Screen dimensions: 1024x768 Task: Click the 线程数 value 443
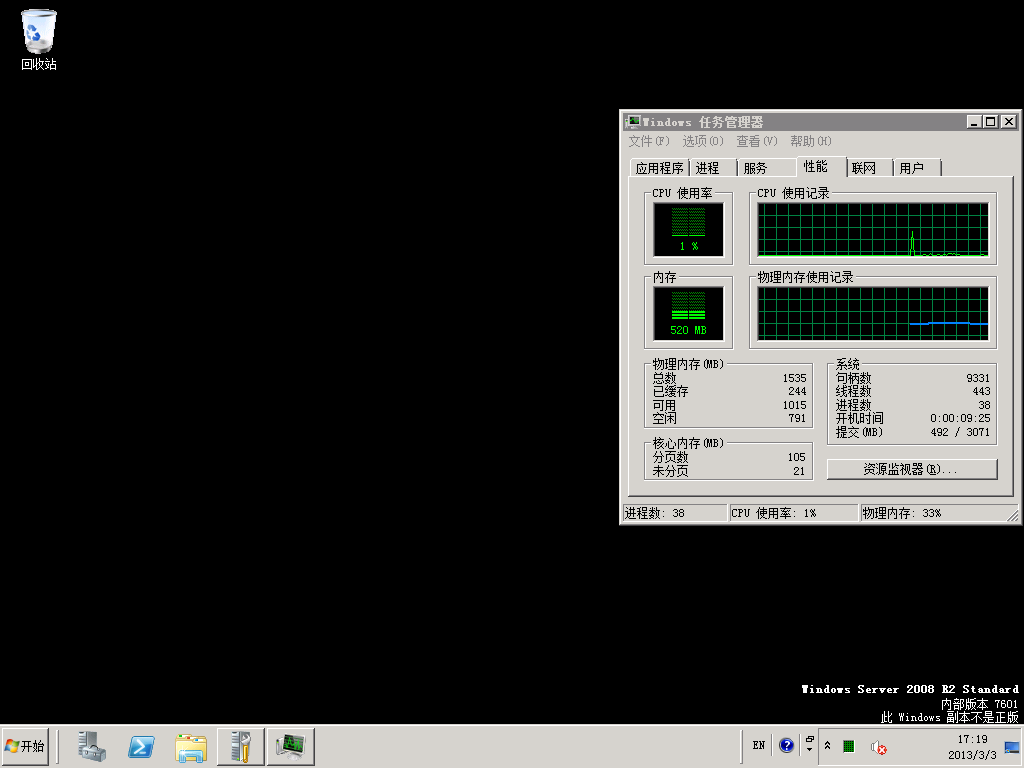click(x=981, y=391)
